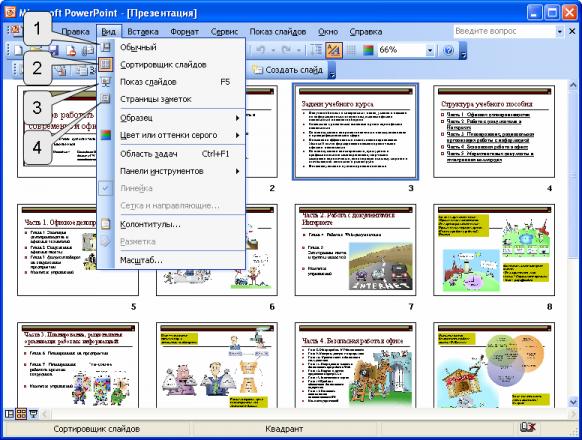The image size is (582, 440).
Task: Choose Область задач menu entry
Action: pos(171,154)
